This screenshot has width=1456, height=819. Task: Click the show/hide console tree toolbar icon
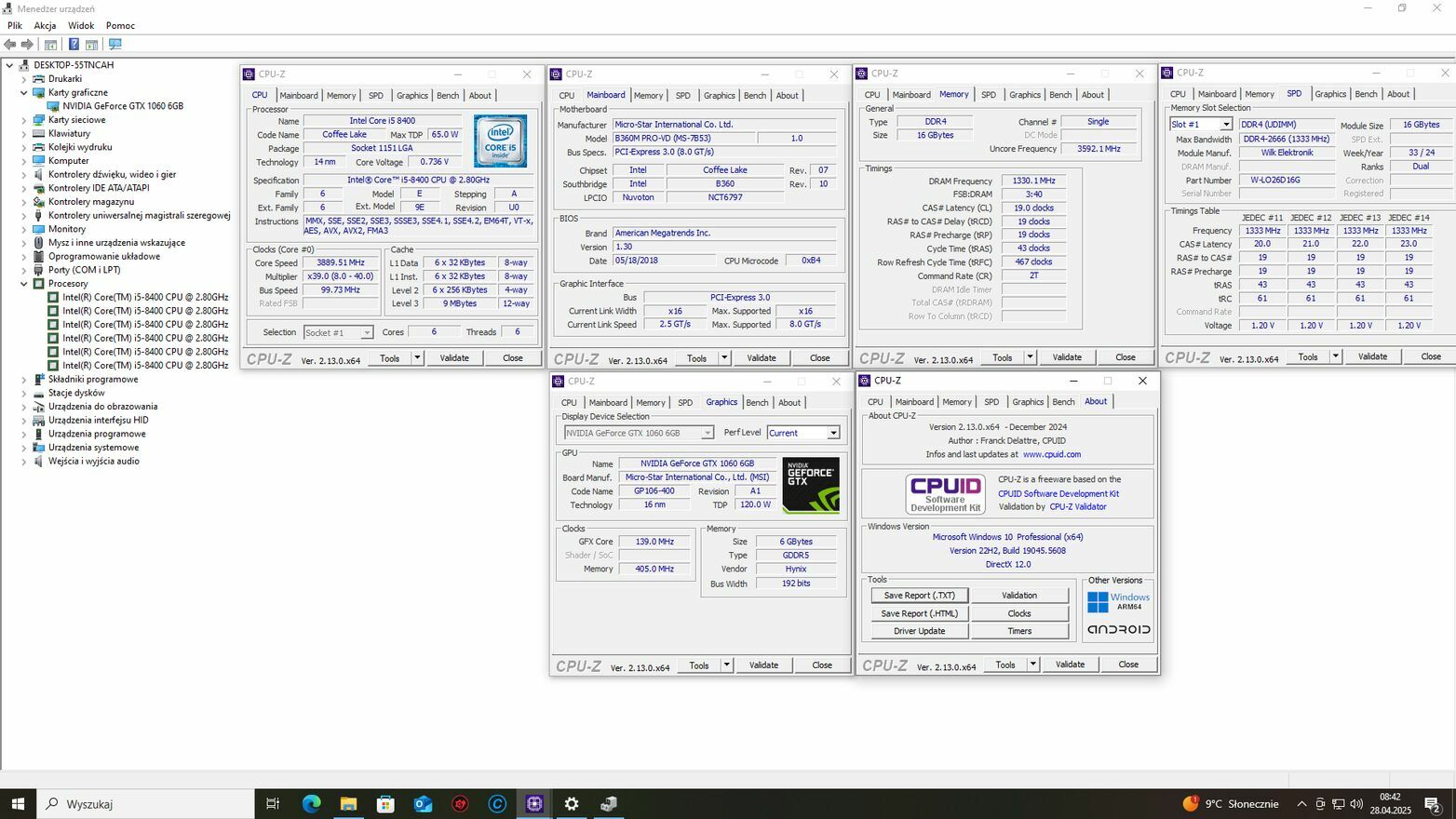click(x=50, y=45)
